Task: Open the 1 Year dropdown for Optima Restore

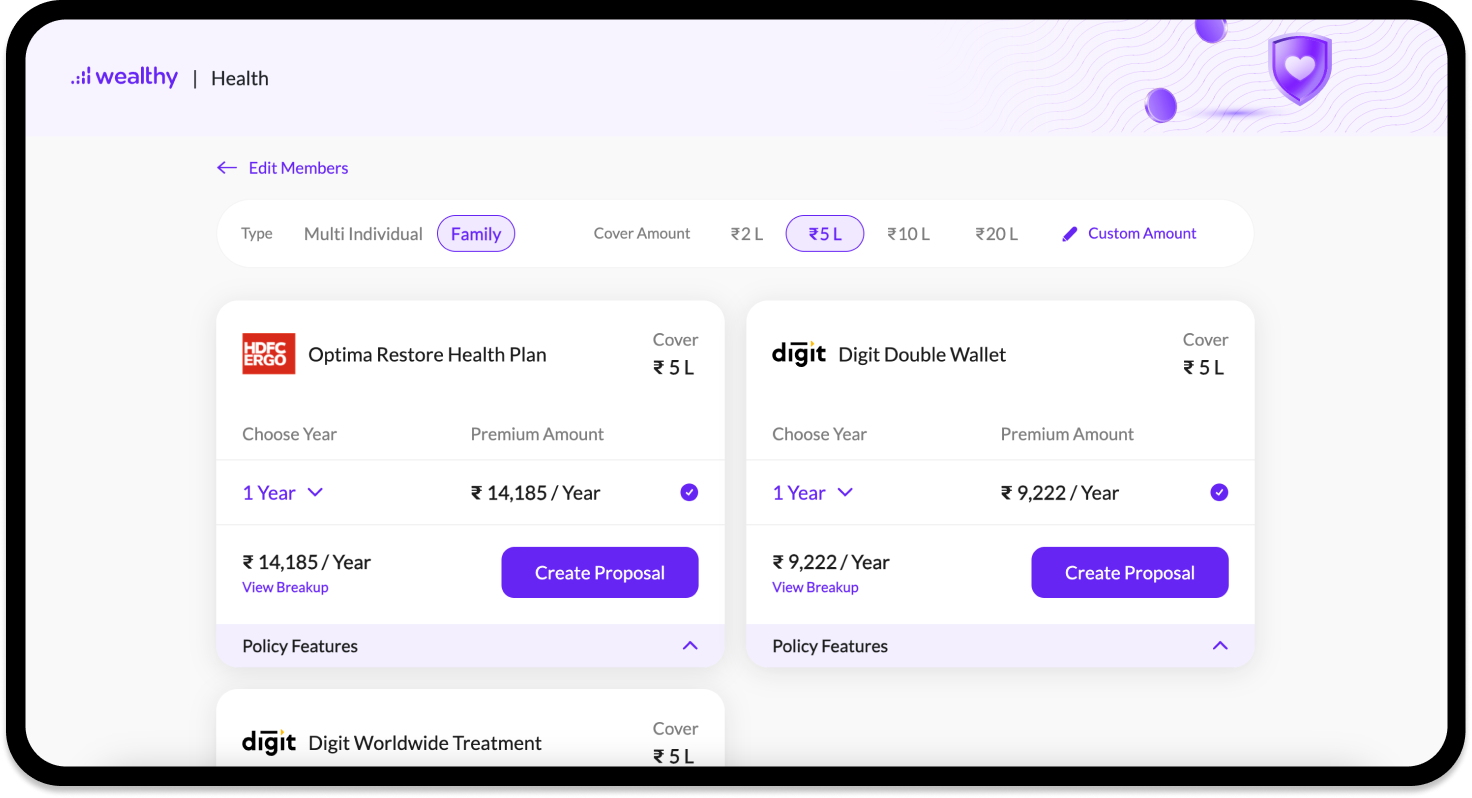Action: 283,492
